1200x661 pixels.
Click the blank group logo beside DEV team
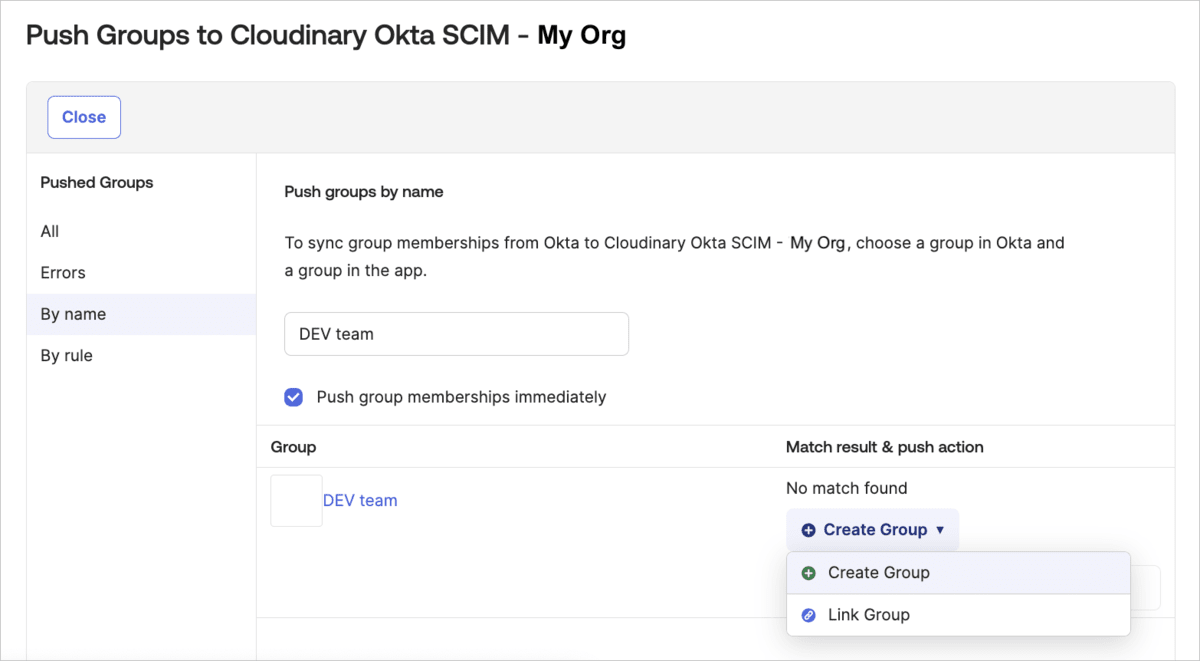(296, 500)
